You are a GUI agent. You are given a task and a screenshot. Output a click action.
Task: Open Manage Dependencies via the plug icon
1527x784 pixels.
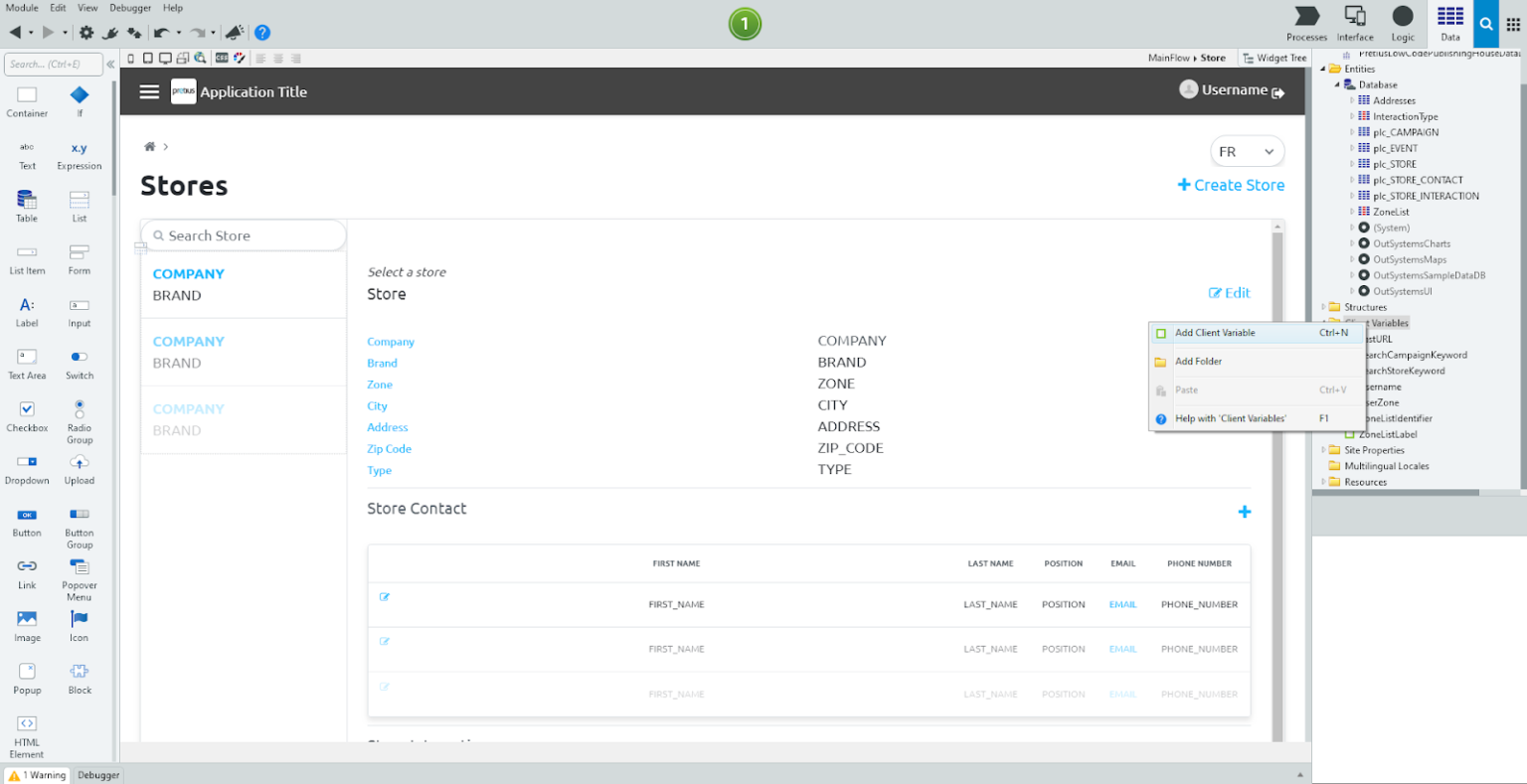coord(109,33)
